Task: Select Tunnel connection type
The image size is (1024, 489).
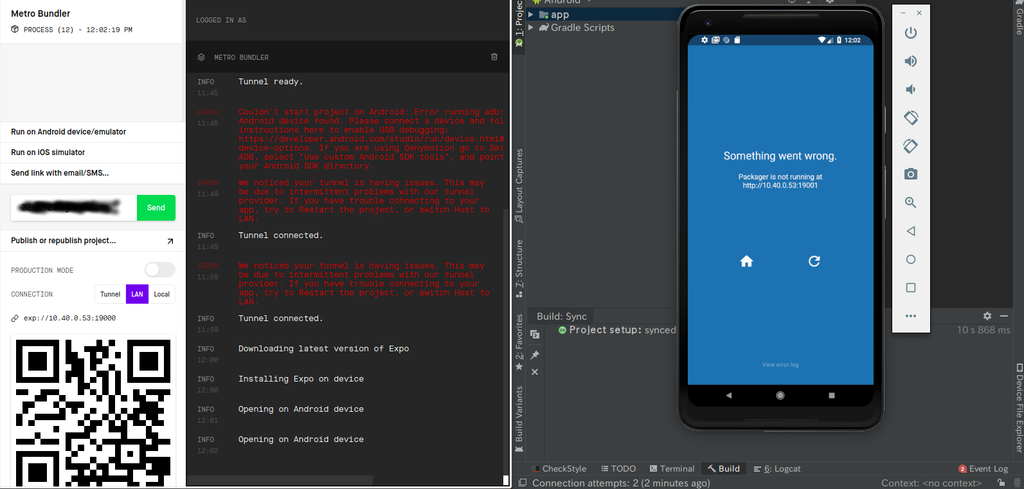Action: point(110,294)
